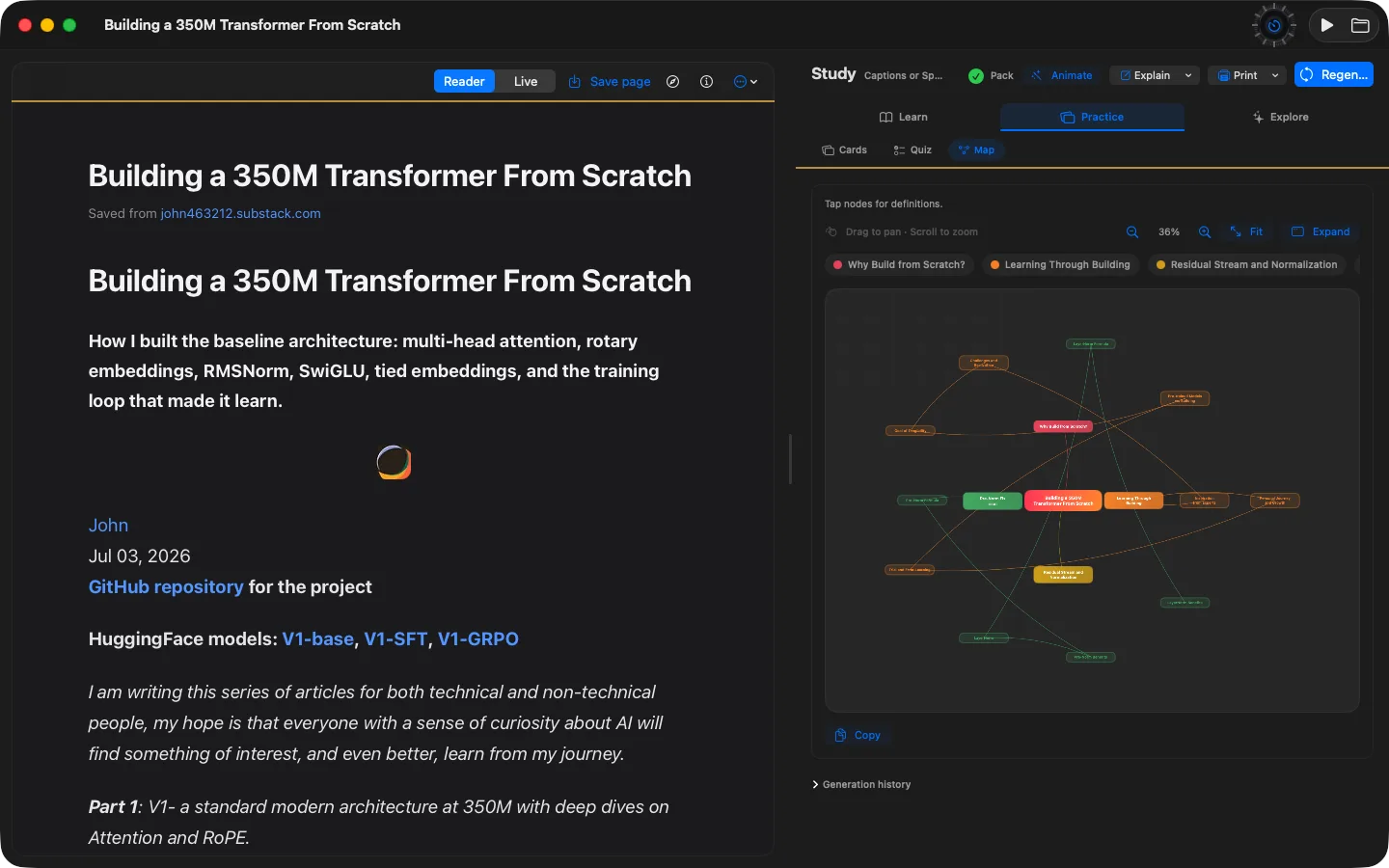Open the Explain dropdown chevron
Image resolution: width=1389 pixels, height=868 pixels.
tap(1188, 76)
